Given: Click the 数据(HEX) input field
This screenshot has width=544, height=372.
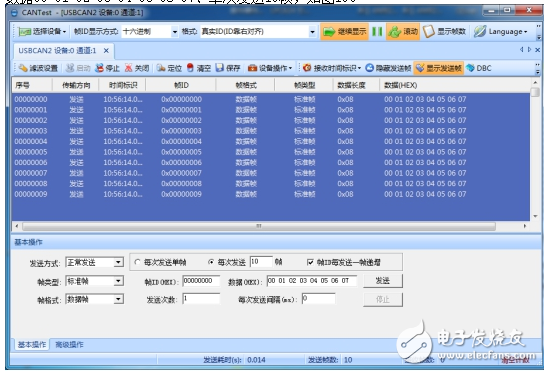Looking at the screenshot, I should click(312, 281).
